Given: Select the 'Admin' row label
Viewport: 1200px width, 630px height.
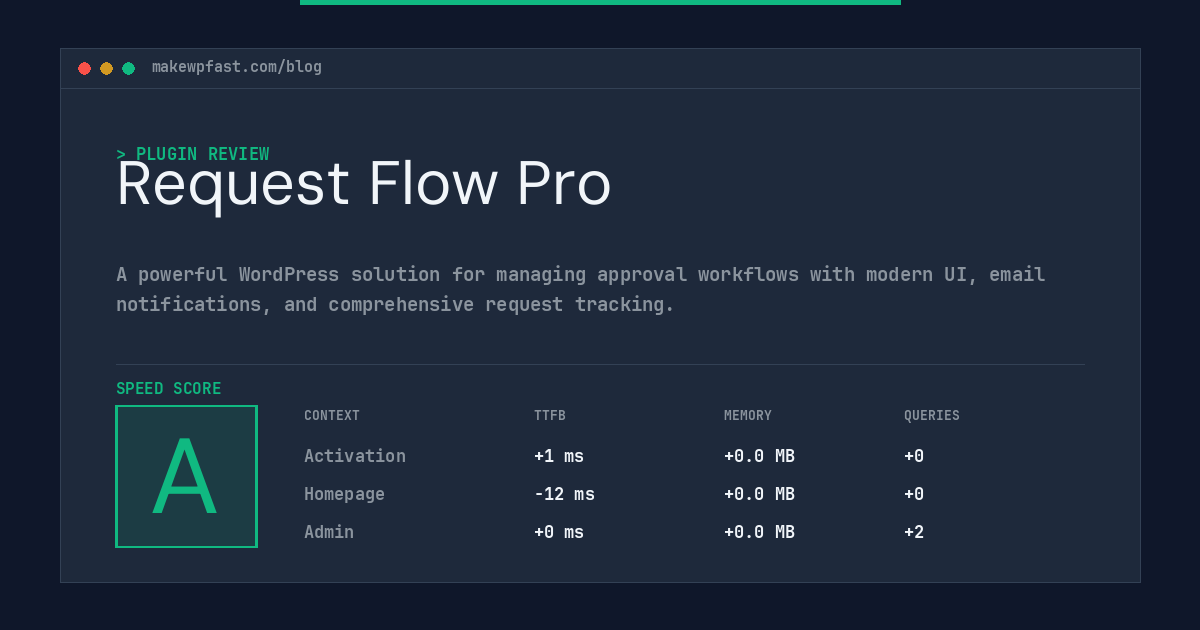Looking at the screenshot, I should [329, 532].
